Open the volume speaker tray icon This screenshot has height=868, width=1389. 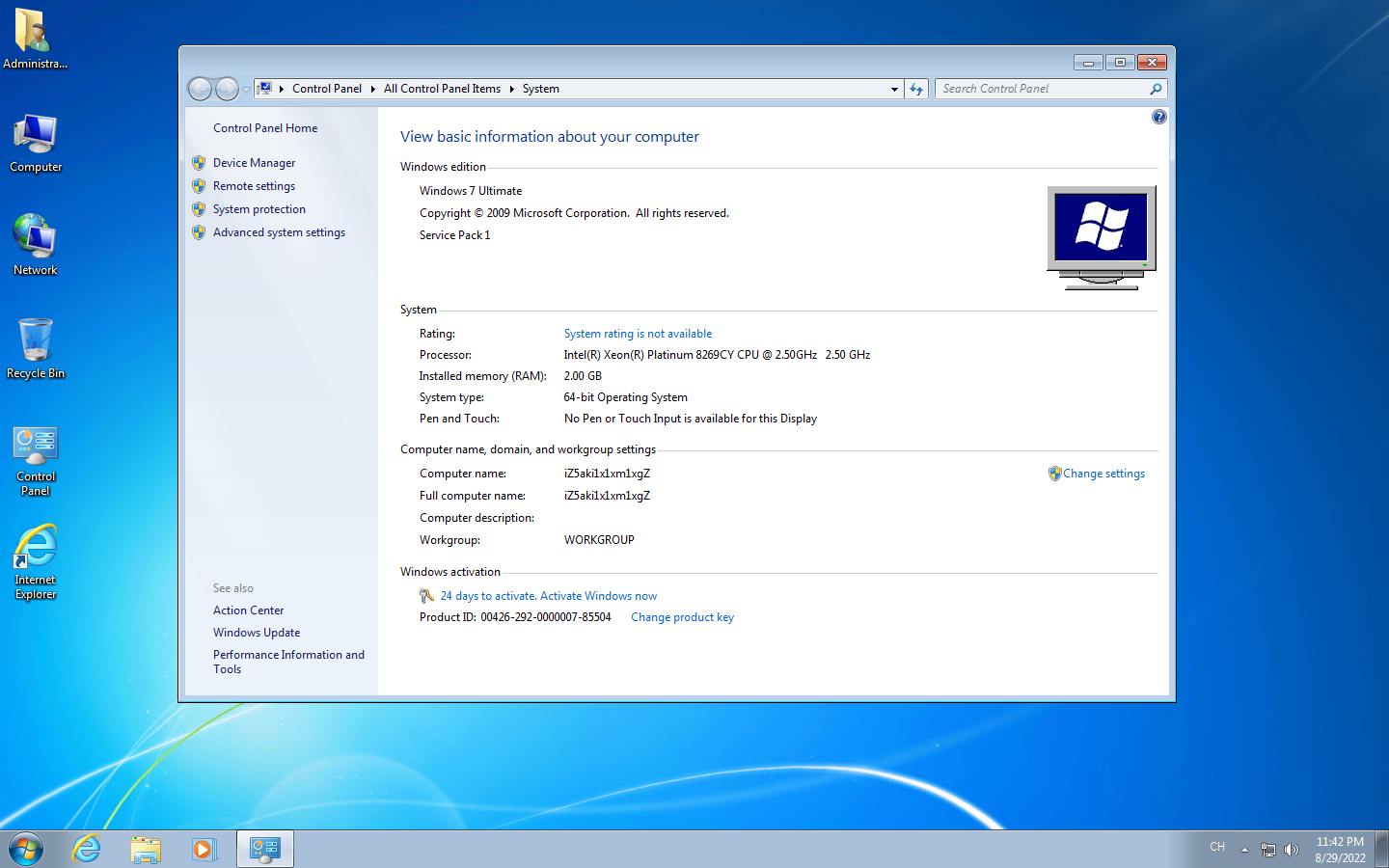click(x=1292, y=850)
